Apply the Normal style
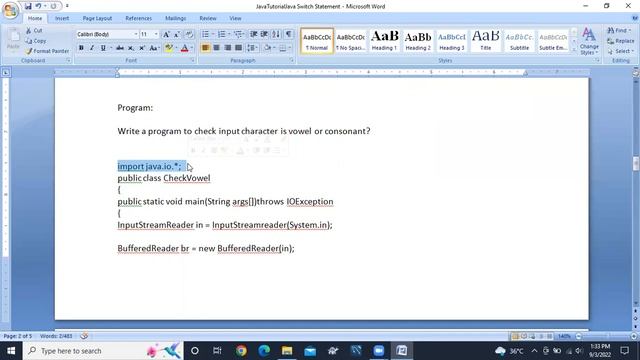 (317, 41)
